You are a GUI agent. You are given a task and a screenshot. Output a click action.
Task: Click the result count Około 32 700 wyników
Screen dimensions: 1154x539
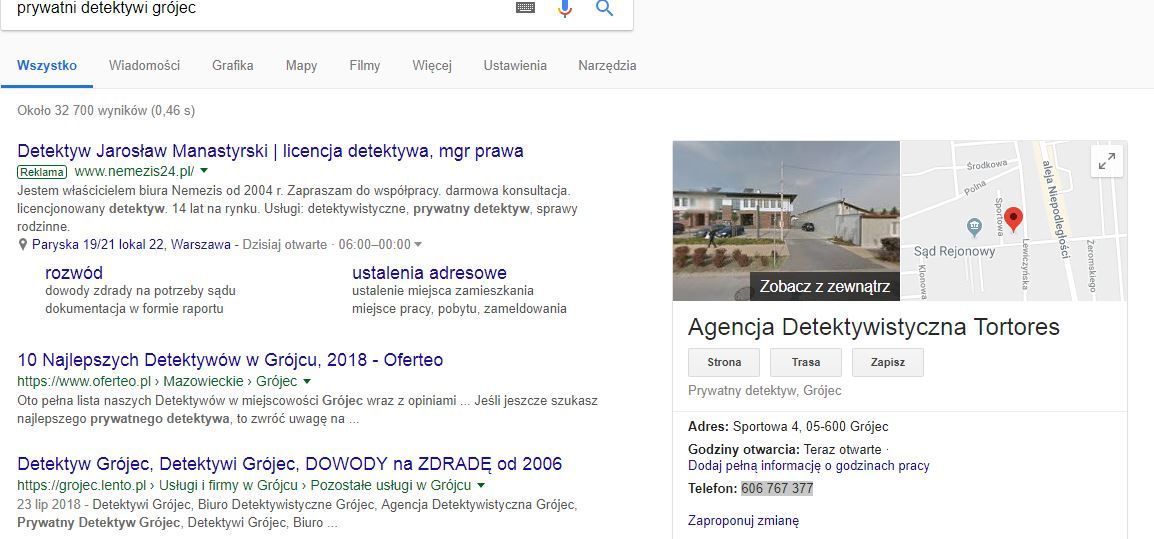[x=106, y=111]
